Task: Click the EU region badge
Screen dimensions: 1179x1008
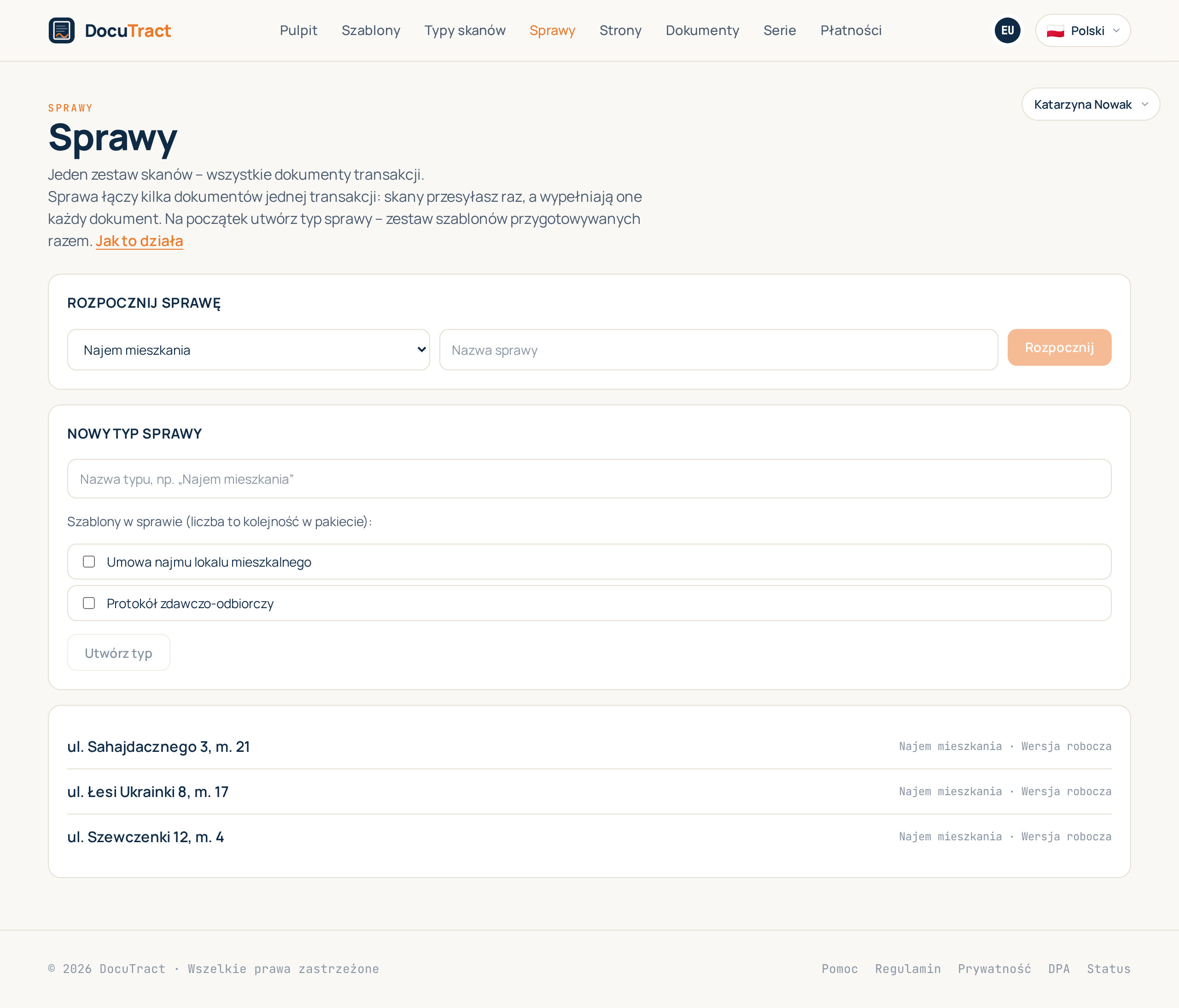Action: 1007,30
